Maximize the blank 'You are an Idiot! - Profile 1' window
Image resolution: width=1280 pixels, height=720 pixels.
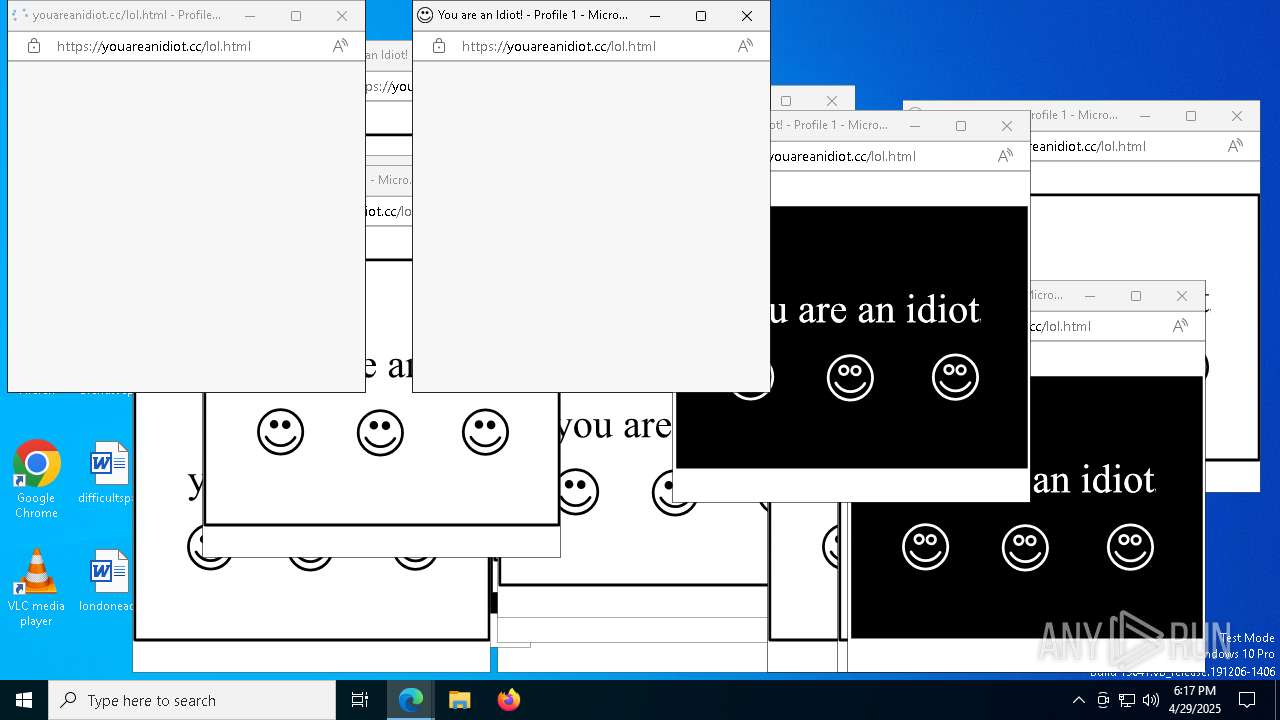(x=701, y=16)
